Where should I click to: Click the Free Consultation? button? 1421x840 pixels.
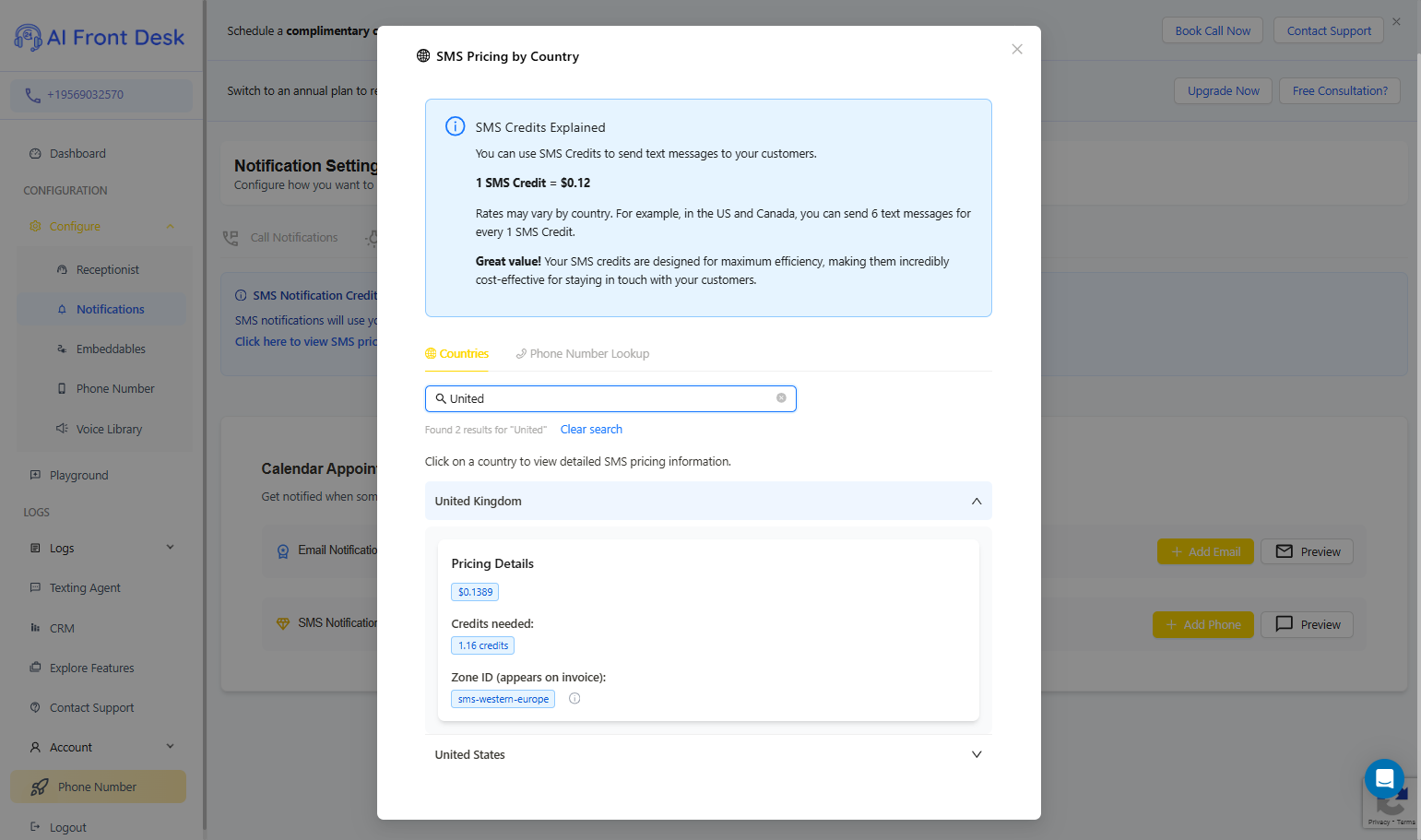pyautogui.click(x=1340, y=90)
